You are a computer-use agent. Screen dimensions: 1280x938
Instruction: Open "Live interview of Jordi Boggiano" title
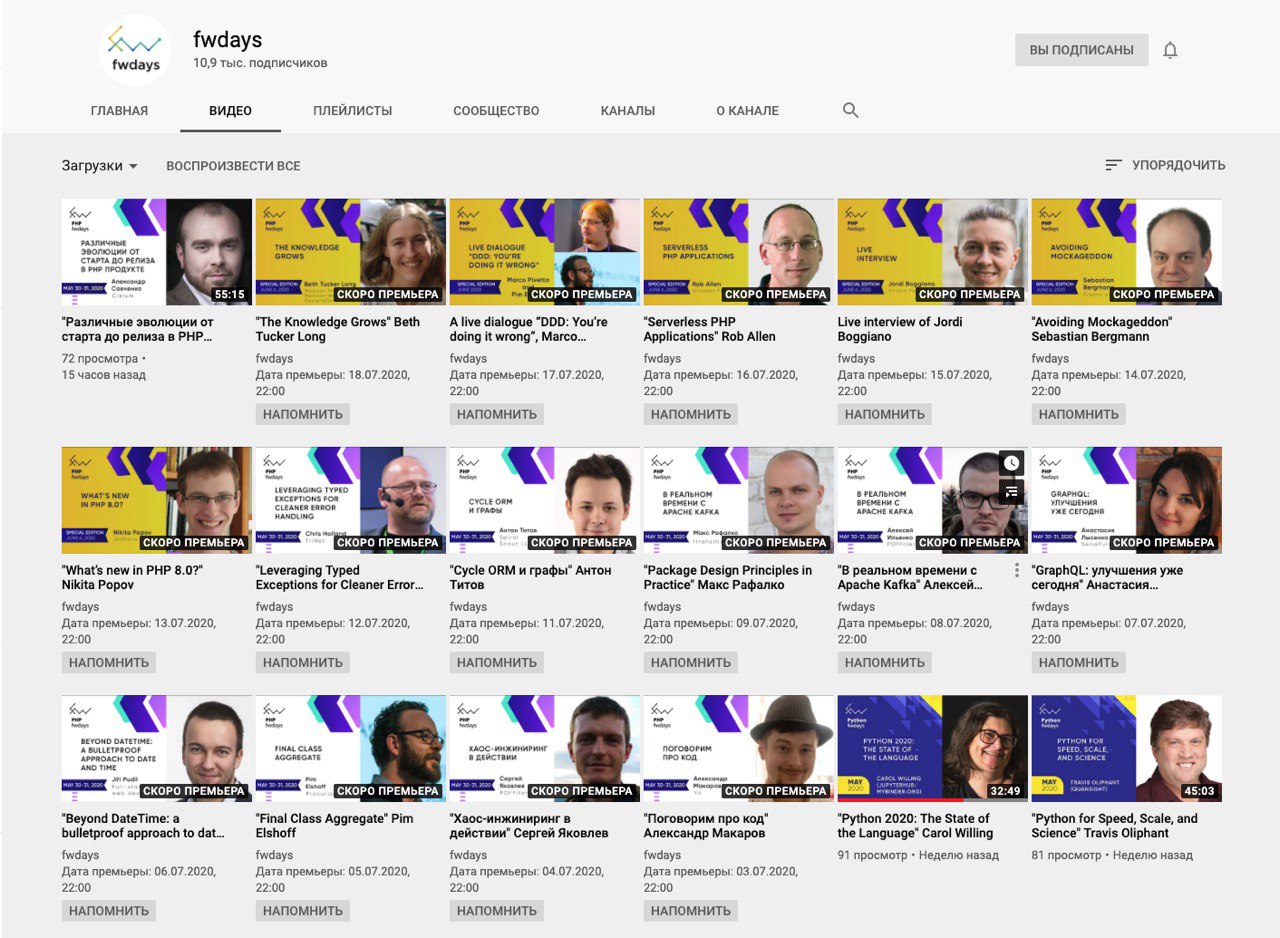(898, 329)
